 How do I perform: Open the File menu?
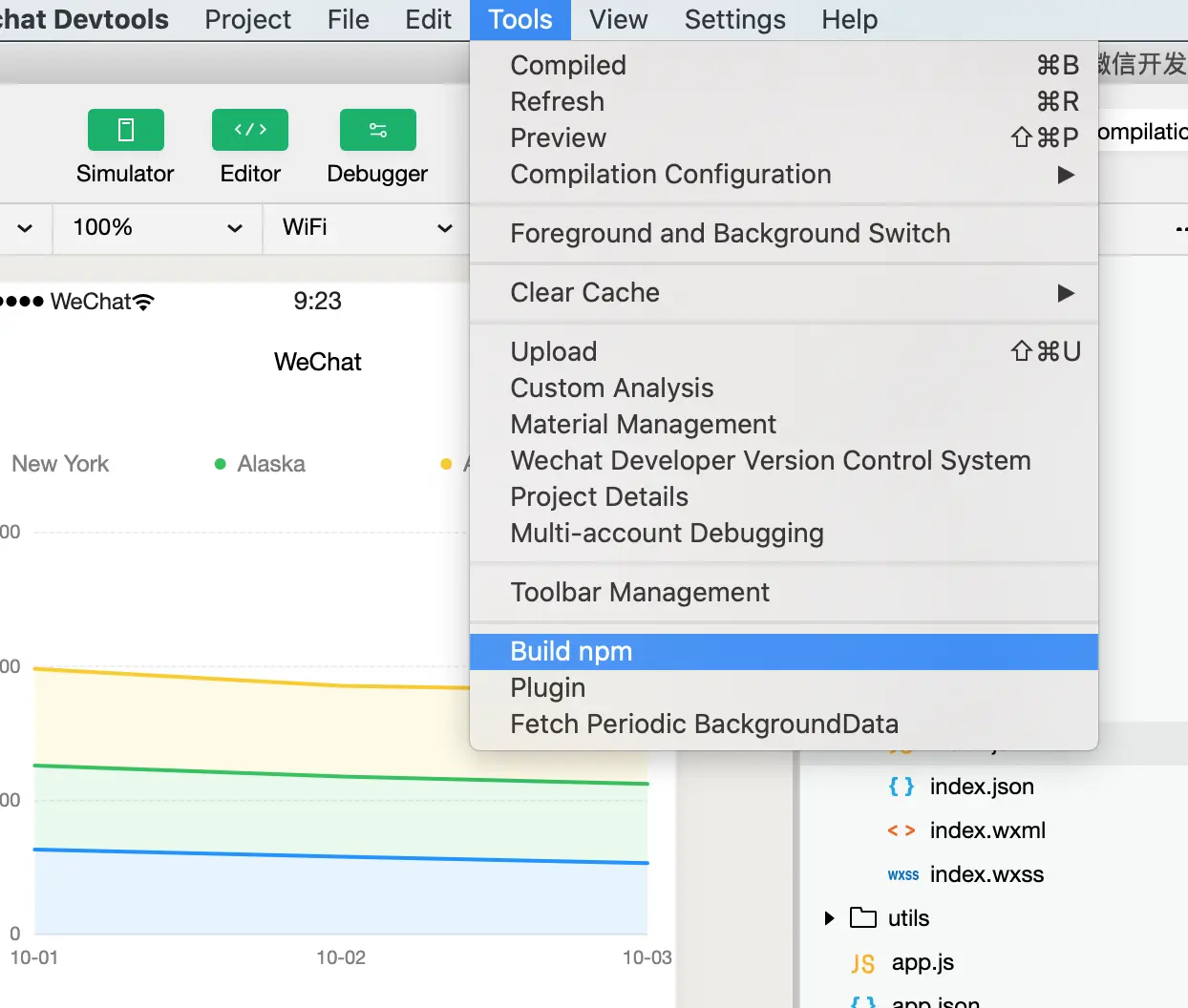348,20
